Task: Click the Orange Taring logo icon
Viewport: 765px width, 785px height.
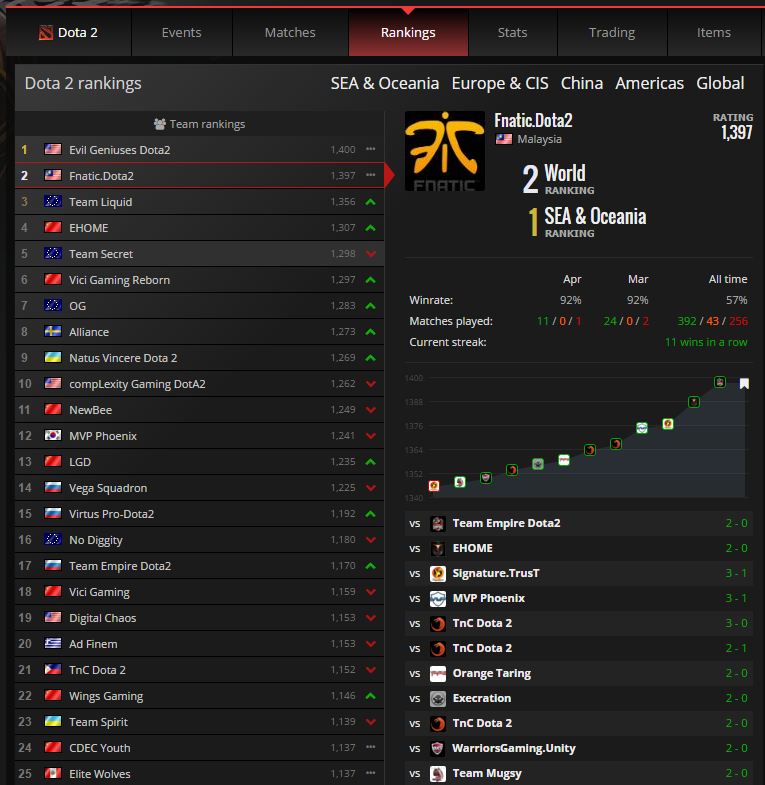Action: pyautogui.click(x=438, y=674)
